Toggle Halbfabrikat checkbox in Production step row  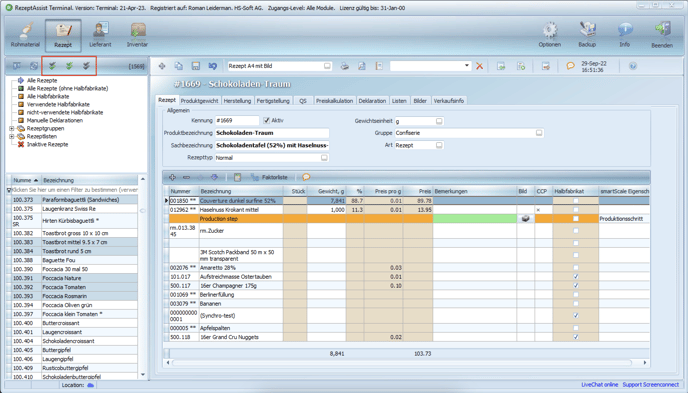tap(576, 218)
